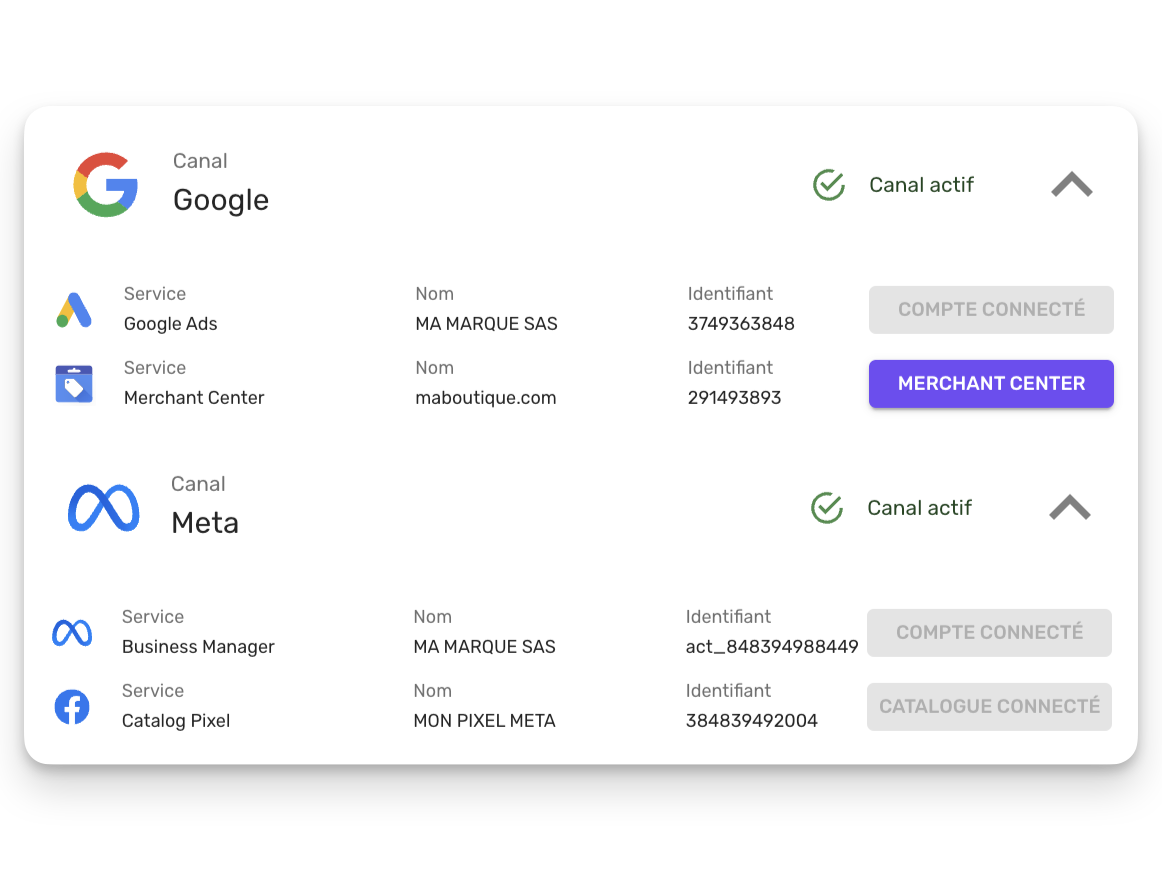
Task: Select the Google Ads identifier 3749363848
Action: [741, 324]
